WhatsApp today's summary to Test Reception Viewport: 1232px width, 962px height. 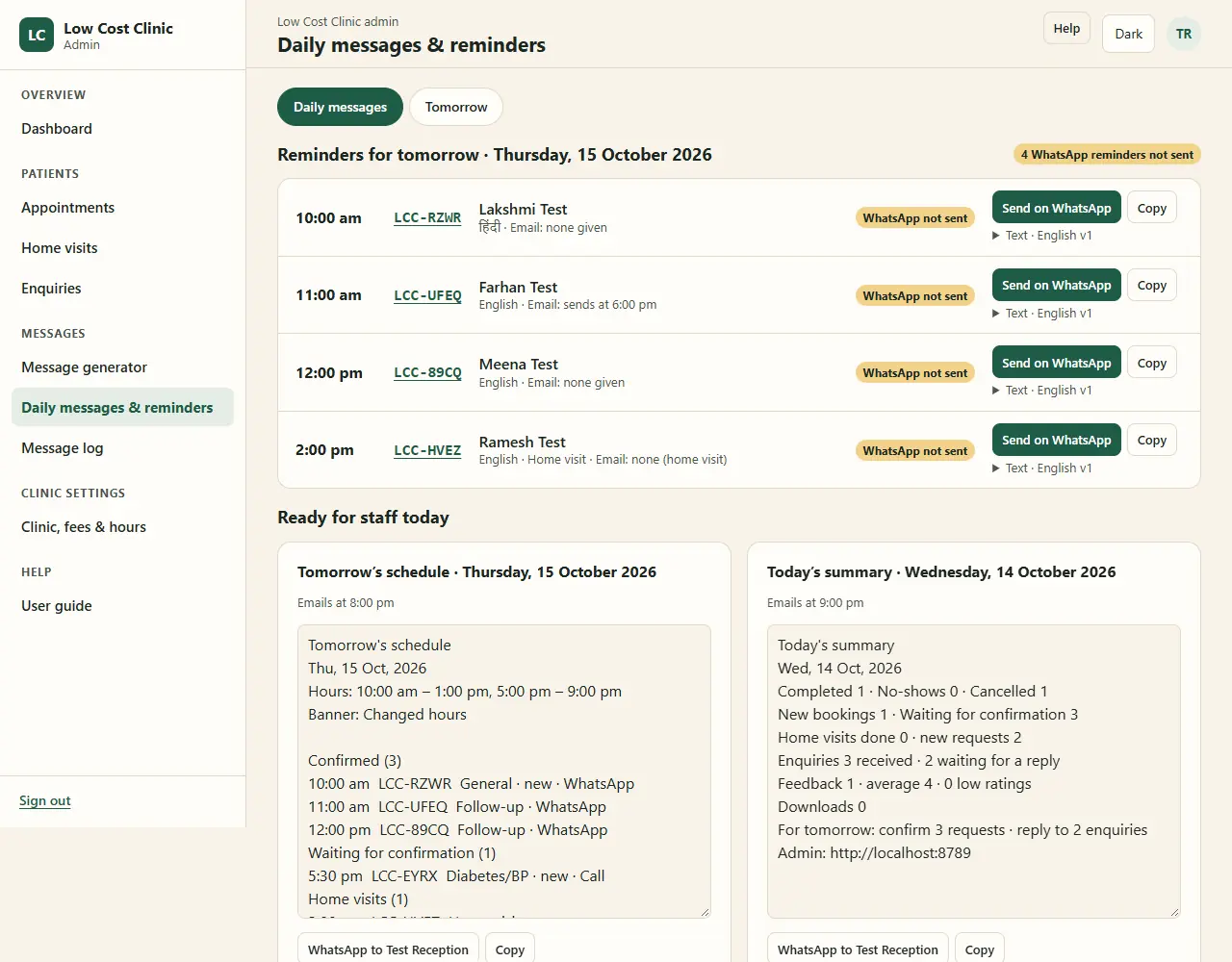858,949
